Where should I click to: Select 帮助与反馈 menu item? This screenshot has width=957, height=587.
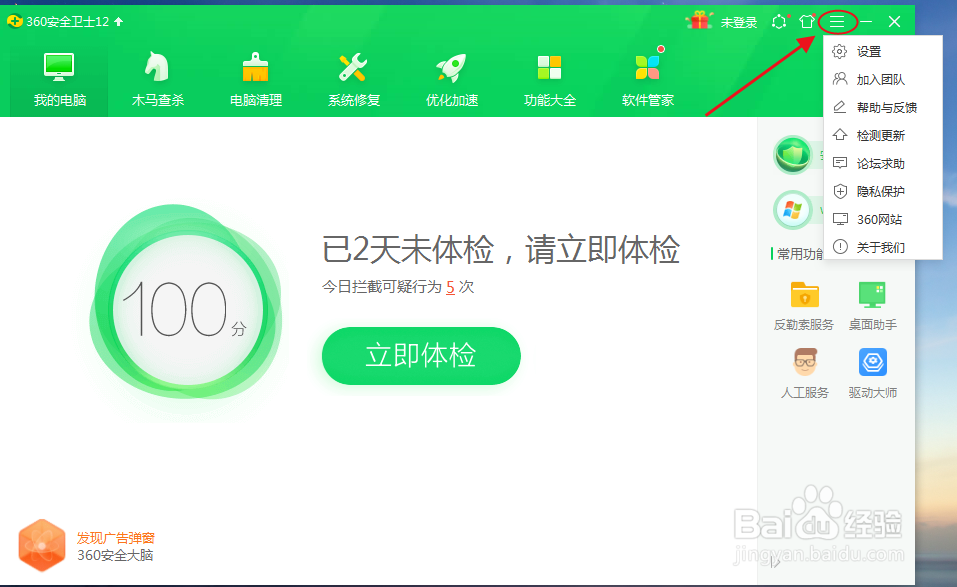click(882, 107)
